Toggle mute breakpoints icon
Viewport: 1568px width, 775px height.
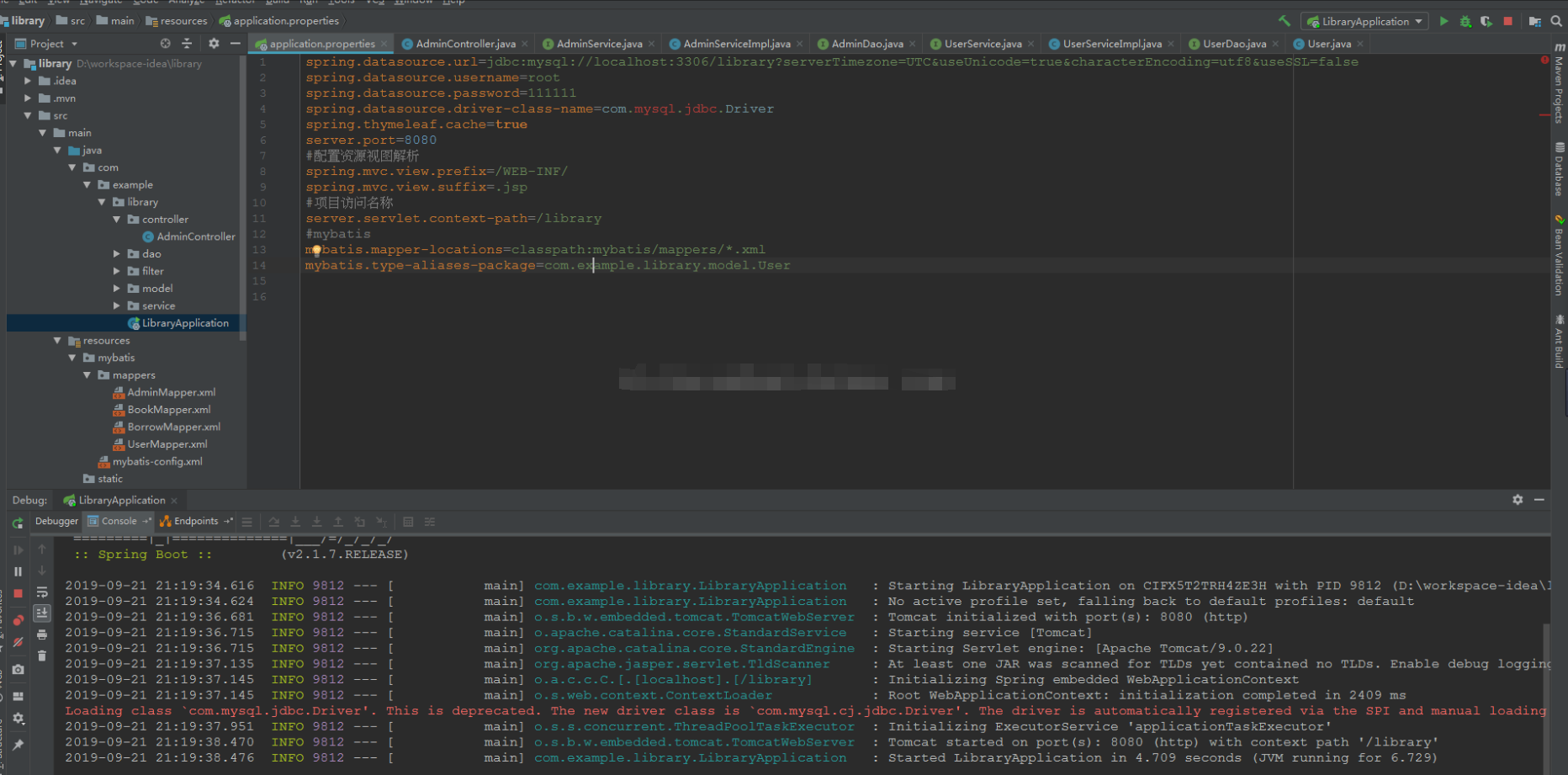tap(18, 641)
